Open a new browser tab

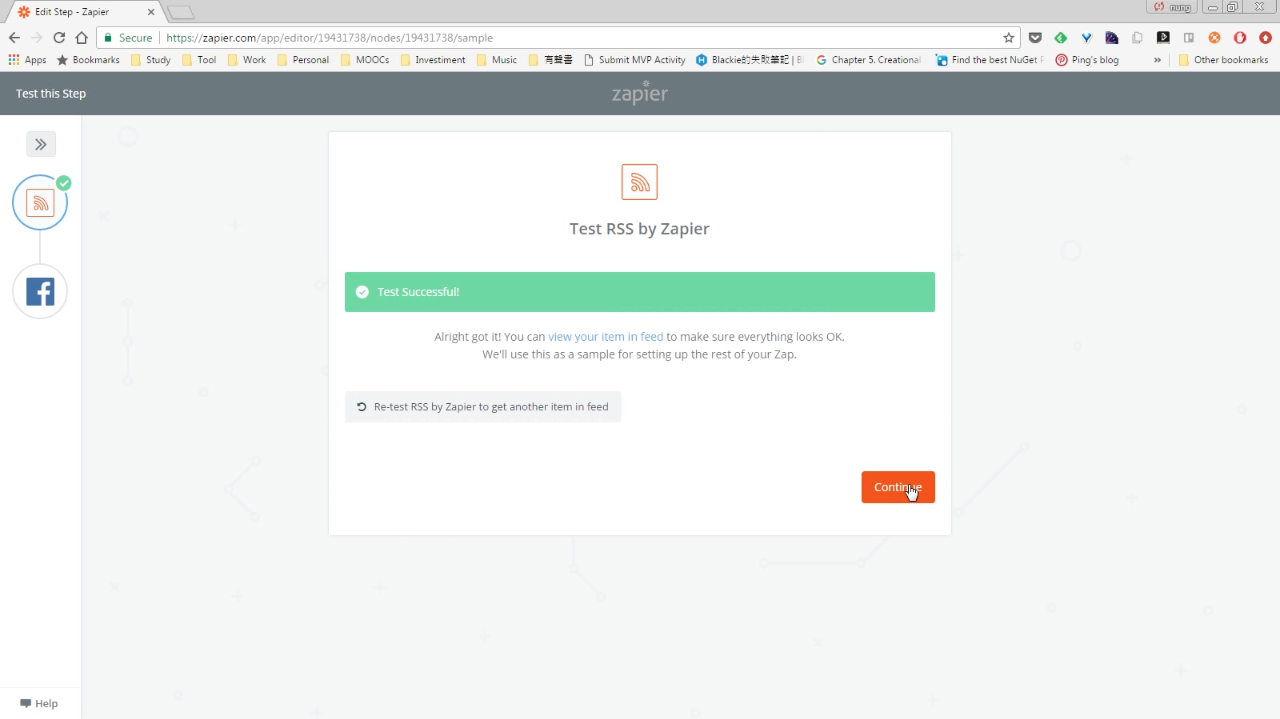pyautogui.click(x=180, y=12)
